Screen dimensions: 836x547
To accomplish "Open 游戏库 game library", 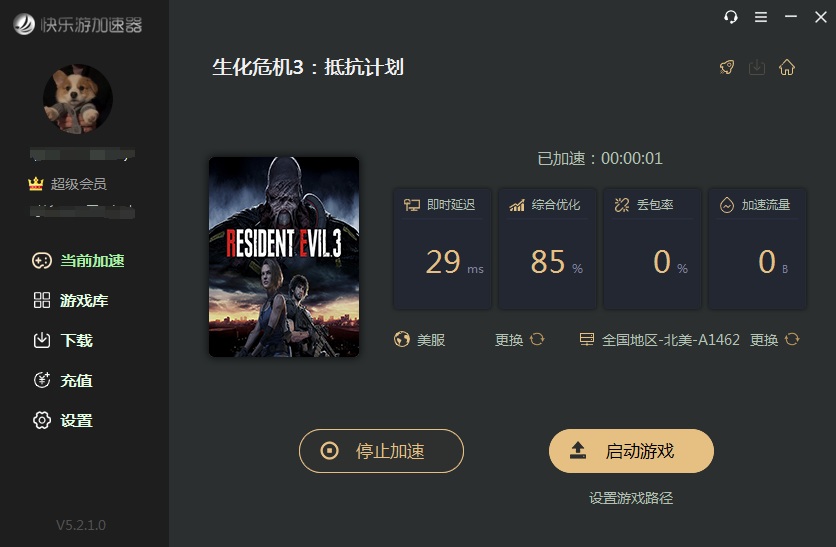I will (70, 301).
